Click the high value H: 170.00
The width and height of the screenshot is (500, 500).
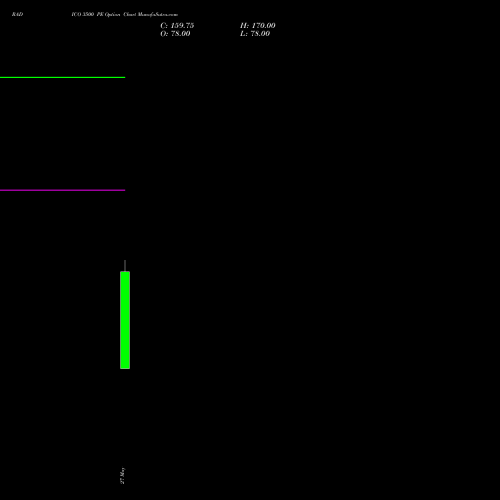[x=258, y=26]
